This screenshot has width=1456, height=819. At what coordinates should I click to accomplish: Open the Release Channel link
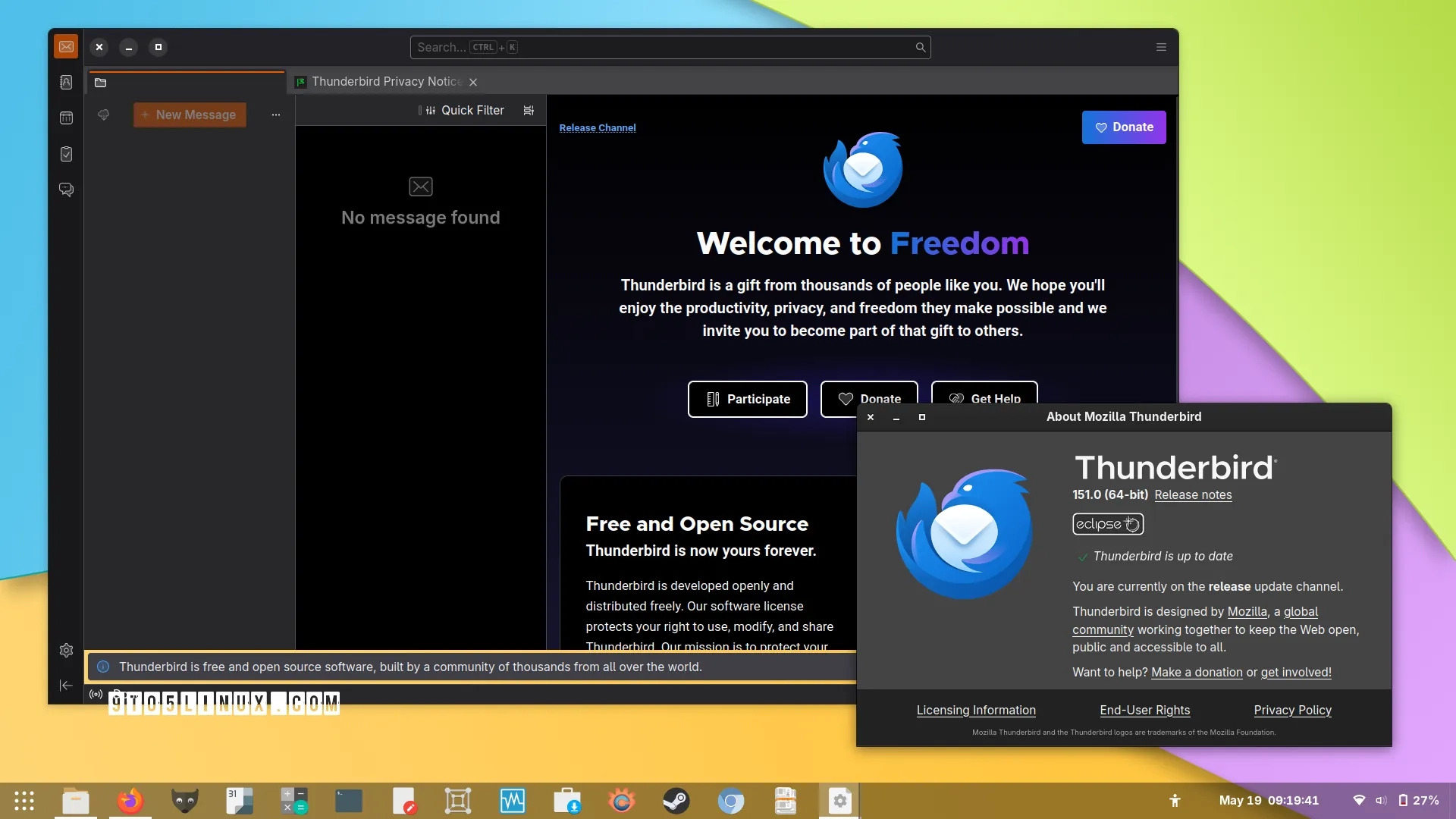(x=598, y=128)
